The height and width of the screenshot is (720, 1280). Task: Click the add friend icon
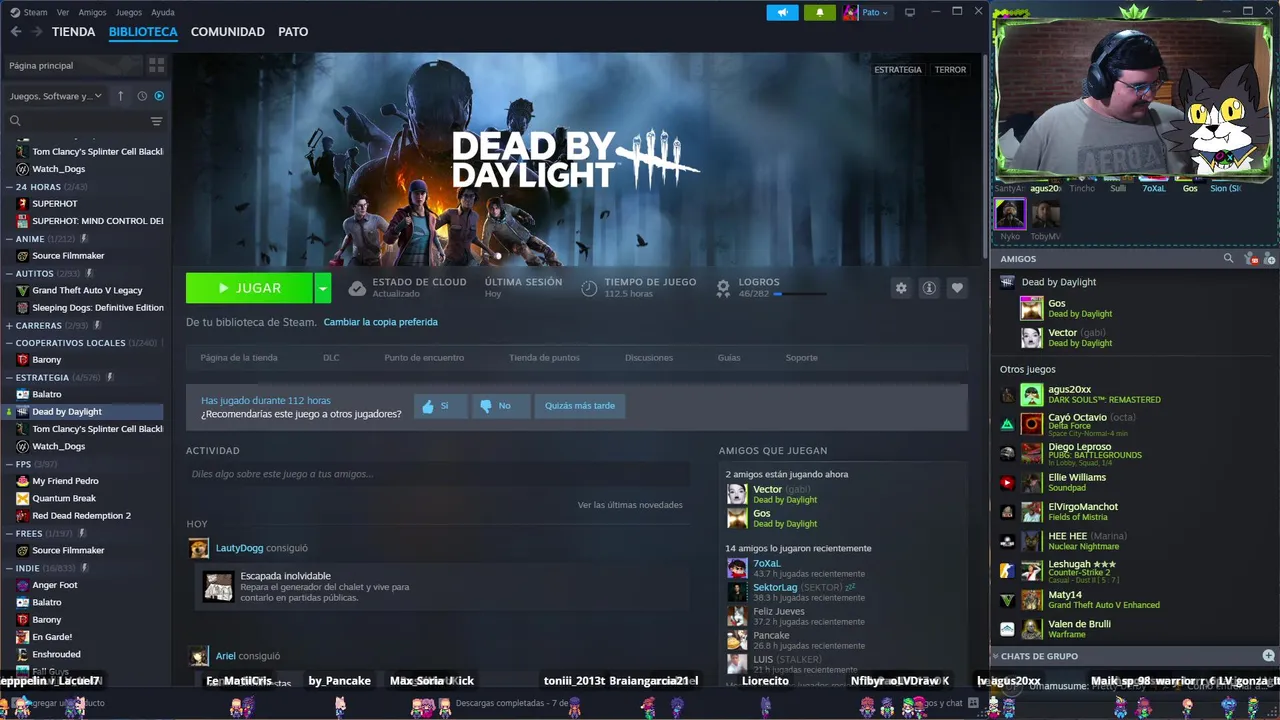(x=1268, y=259)
